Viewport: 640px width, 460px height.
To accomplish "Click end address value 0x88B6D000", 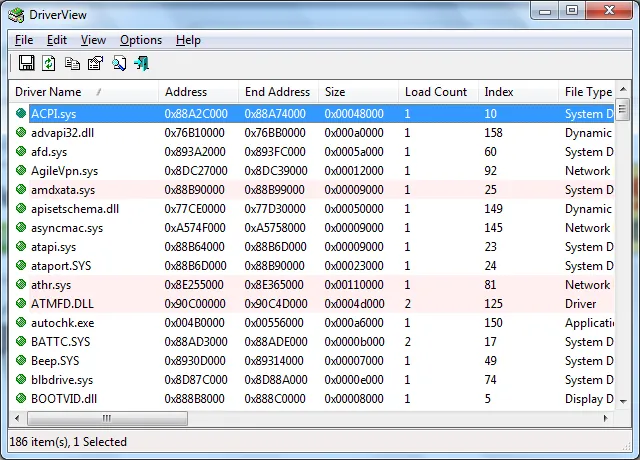I will coord(276,247).
